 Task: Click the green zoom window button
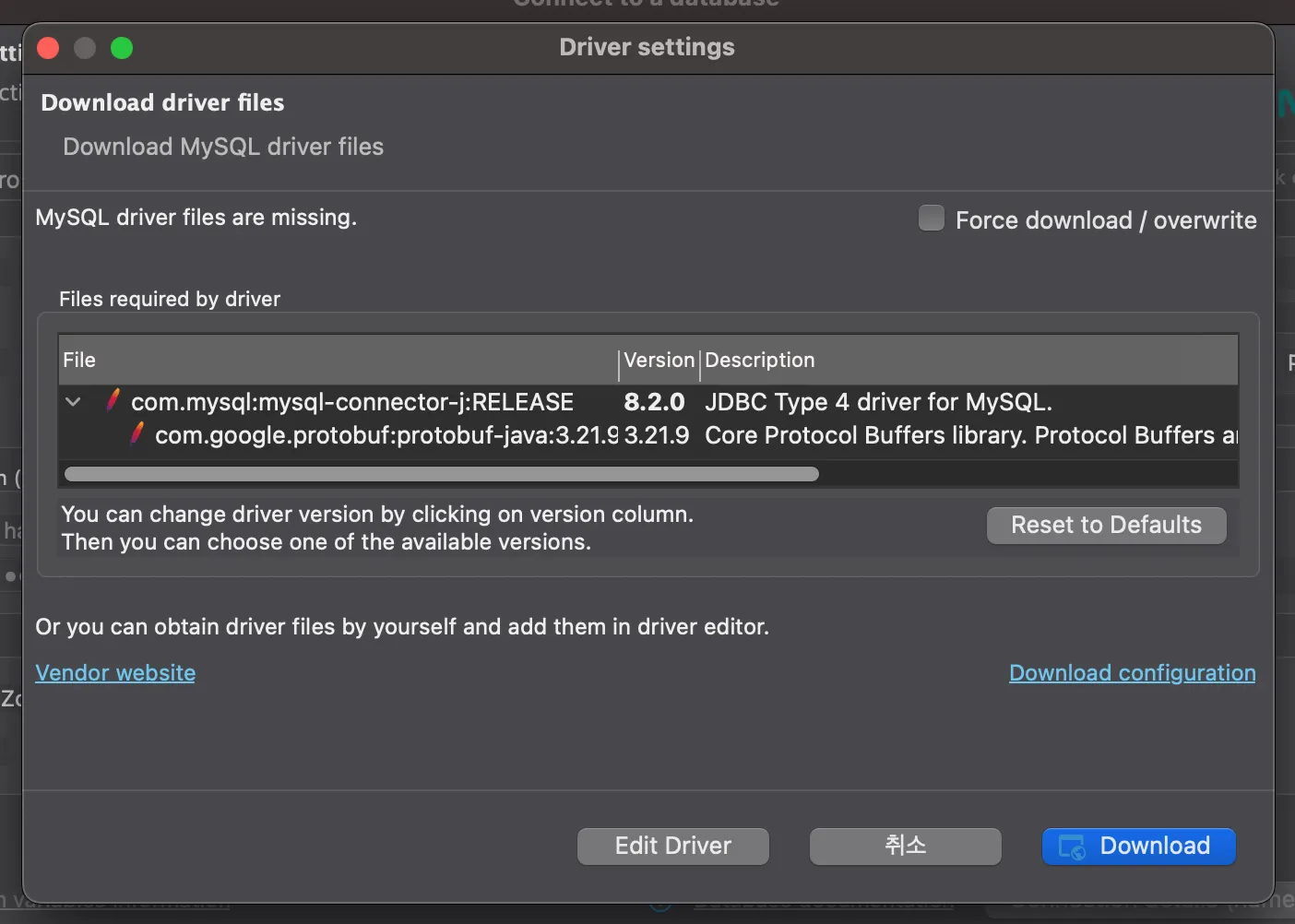pyautogui.click(x=122, y=48)
